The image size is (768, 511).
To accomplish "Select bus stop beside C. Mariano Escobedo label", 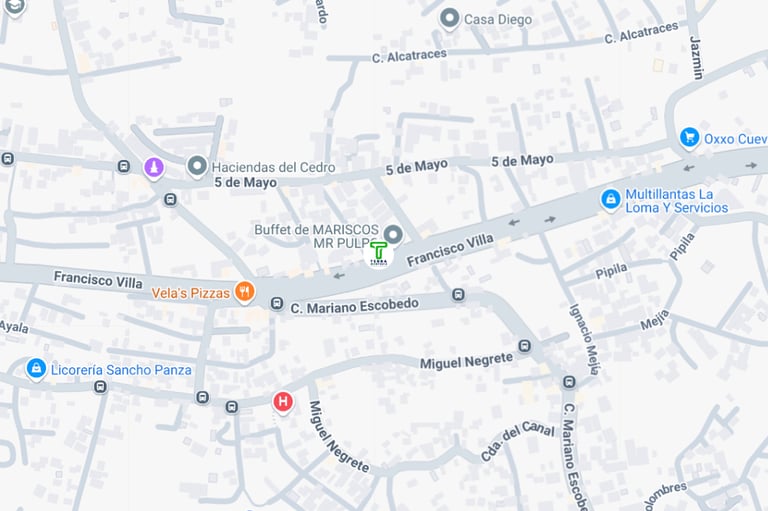I will (277, 304).
